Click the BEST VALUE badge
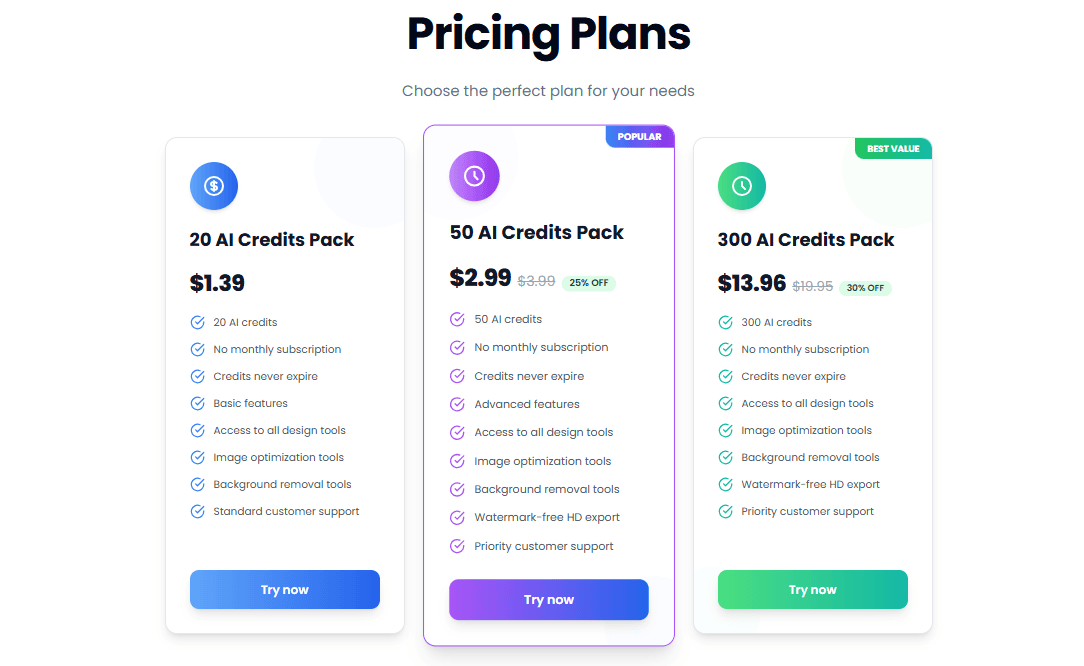 (x=893, y=149)
